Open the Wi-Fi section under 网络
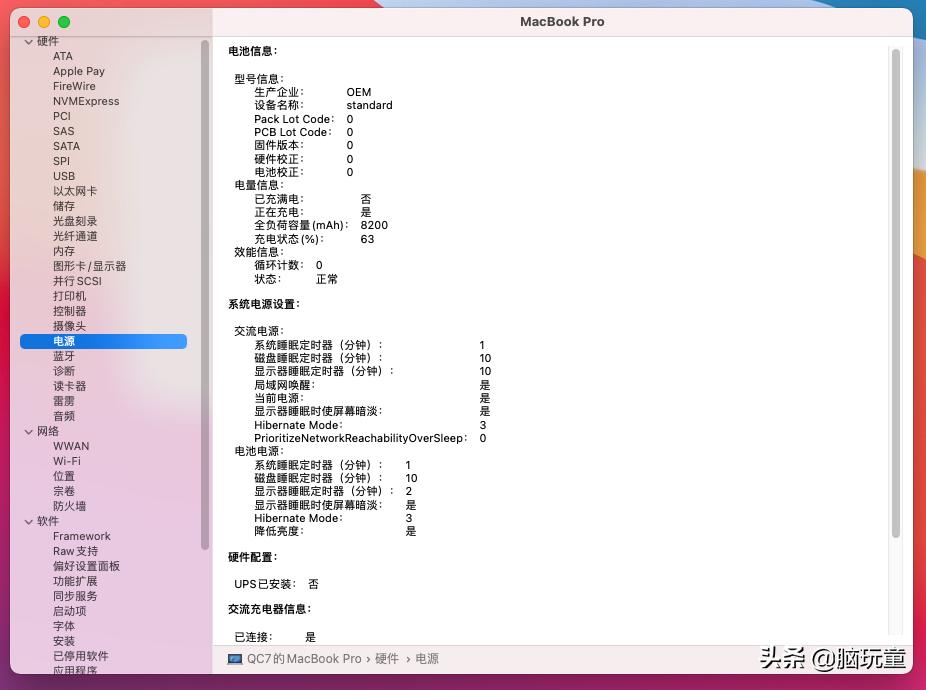 pos(67,461)
